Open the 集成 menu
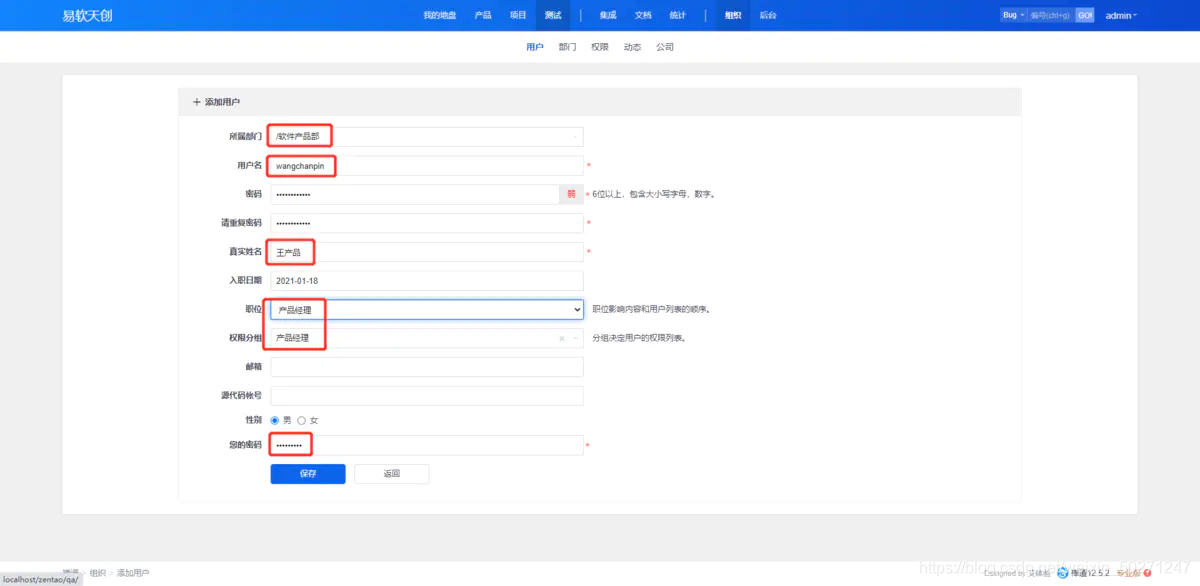 608,15
